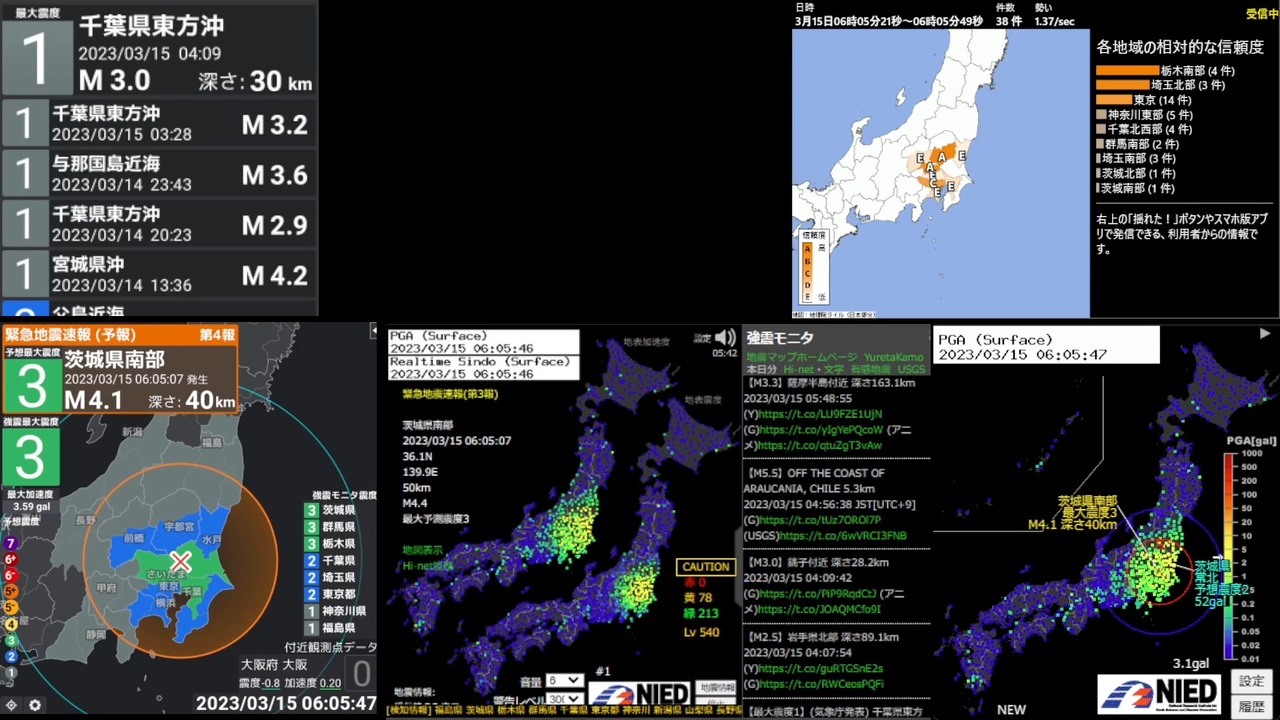Open the Hi-net・文字 tab link
This screenshot has height=720, width=1280.
click(x=812, y=370)
